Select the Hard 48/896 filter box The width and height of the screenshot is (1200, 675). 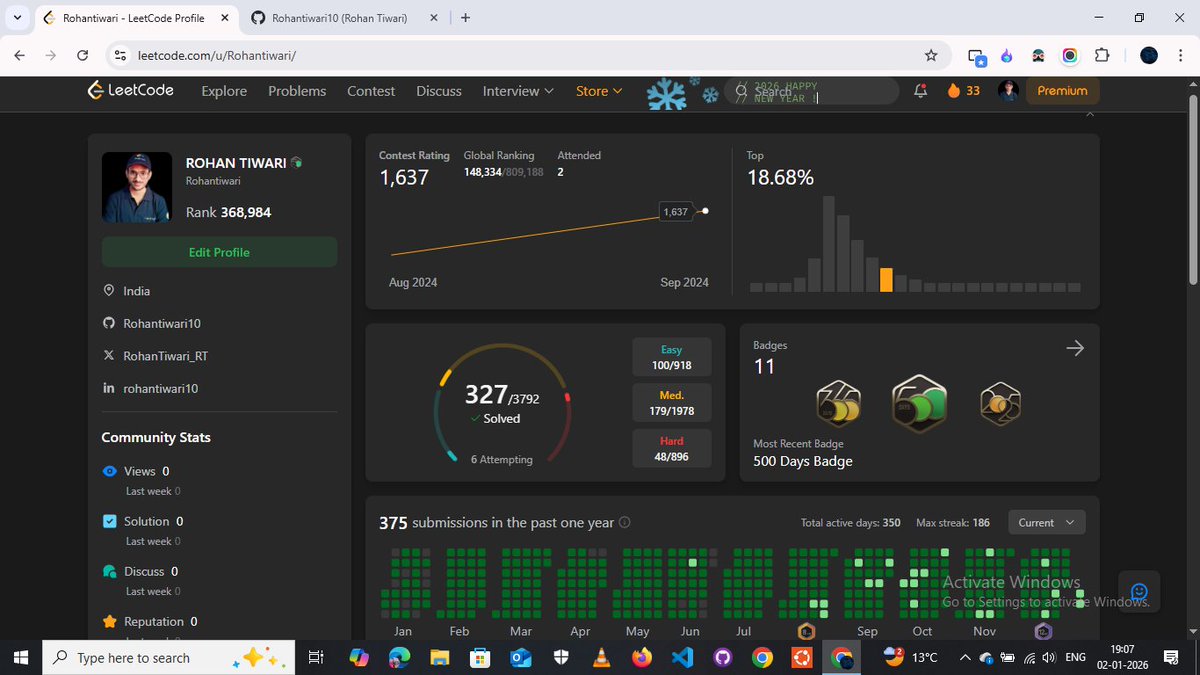(672, 448)
